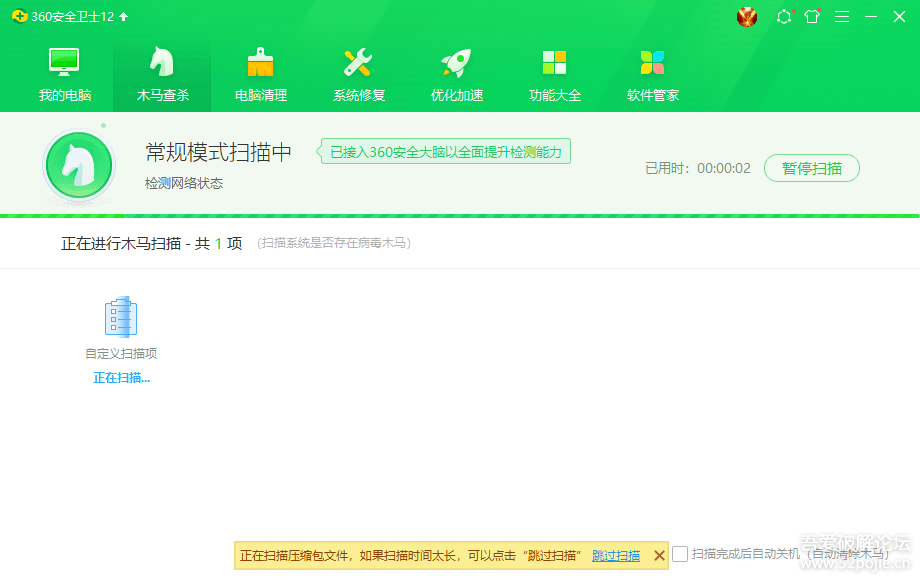The height and width of the screenshot is (580, 920).
Task: Open 功能大全 tab
Action: pyautogui.click(x=554, y=74)
